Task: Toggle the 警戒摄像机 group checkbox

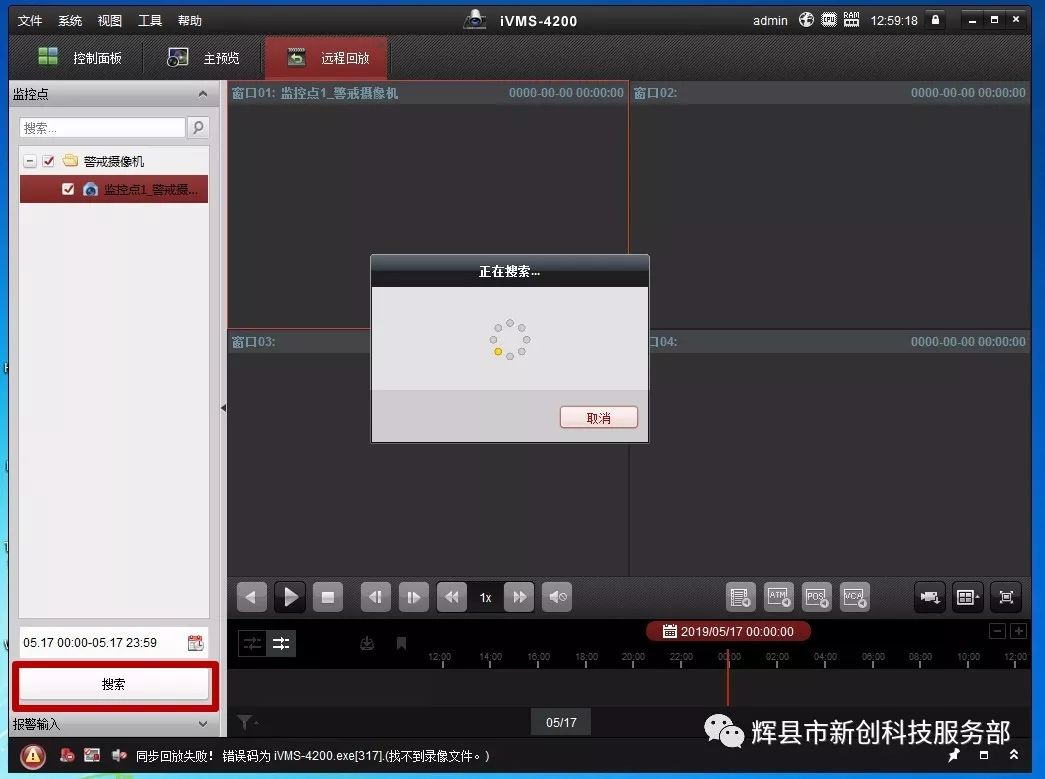Action: click(48, 161)
